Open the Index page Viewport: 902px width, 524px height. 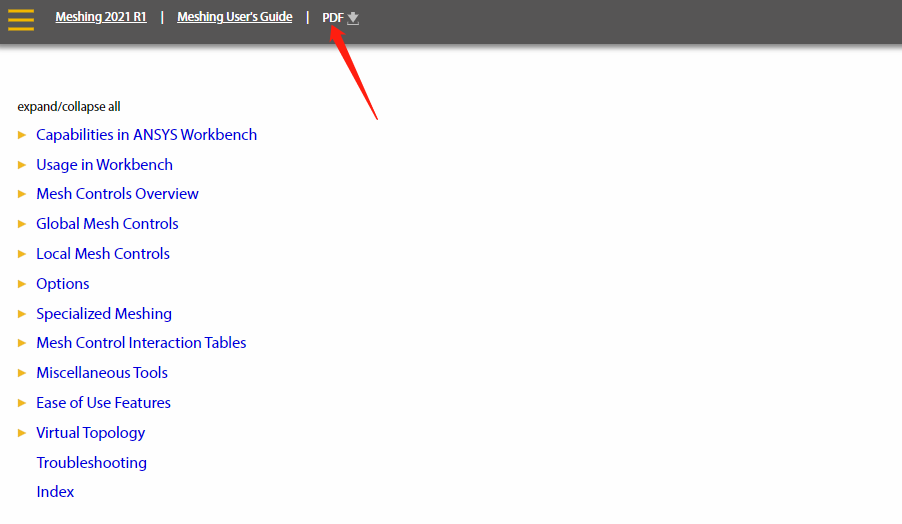(x=55, y=492)
